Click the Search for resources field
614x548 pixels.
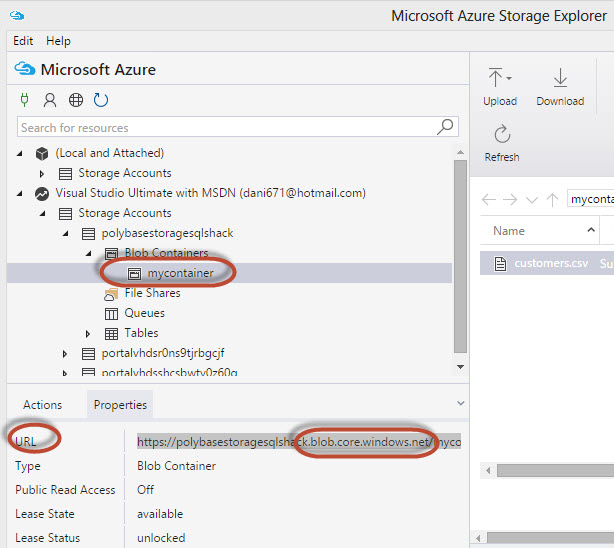click(x=225, y=127)
